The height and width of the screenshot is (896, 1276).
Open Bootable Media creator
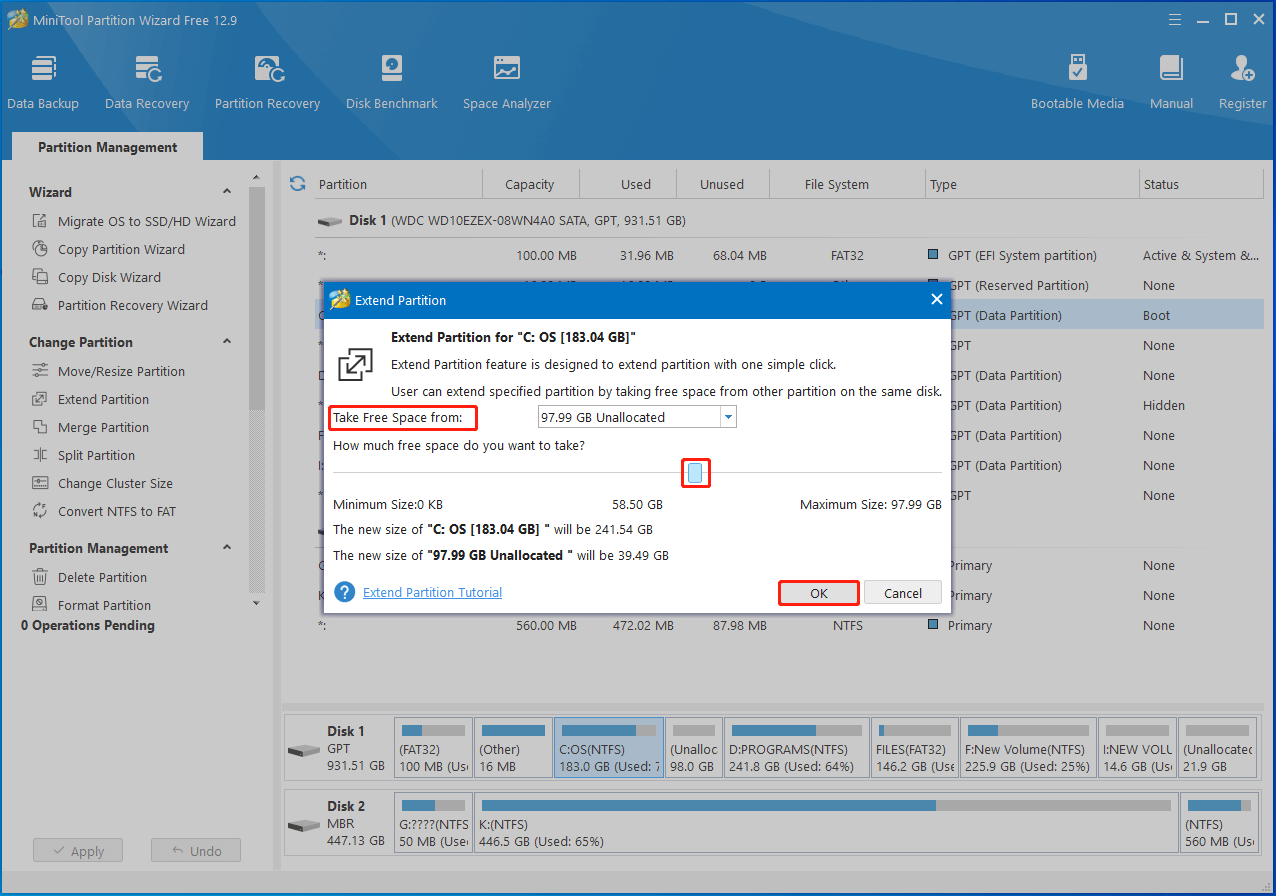1077,80
